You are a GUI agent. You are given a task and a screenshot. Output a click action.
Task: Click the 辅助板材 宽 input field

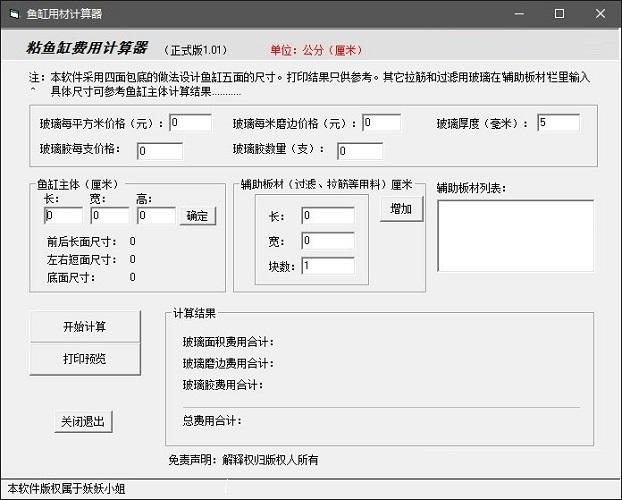[x=327, y=240]
